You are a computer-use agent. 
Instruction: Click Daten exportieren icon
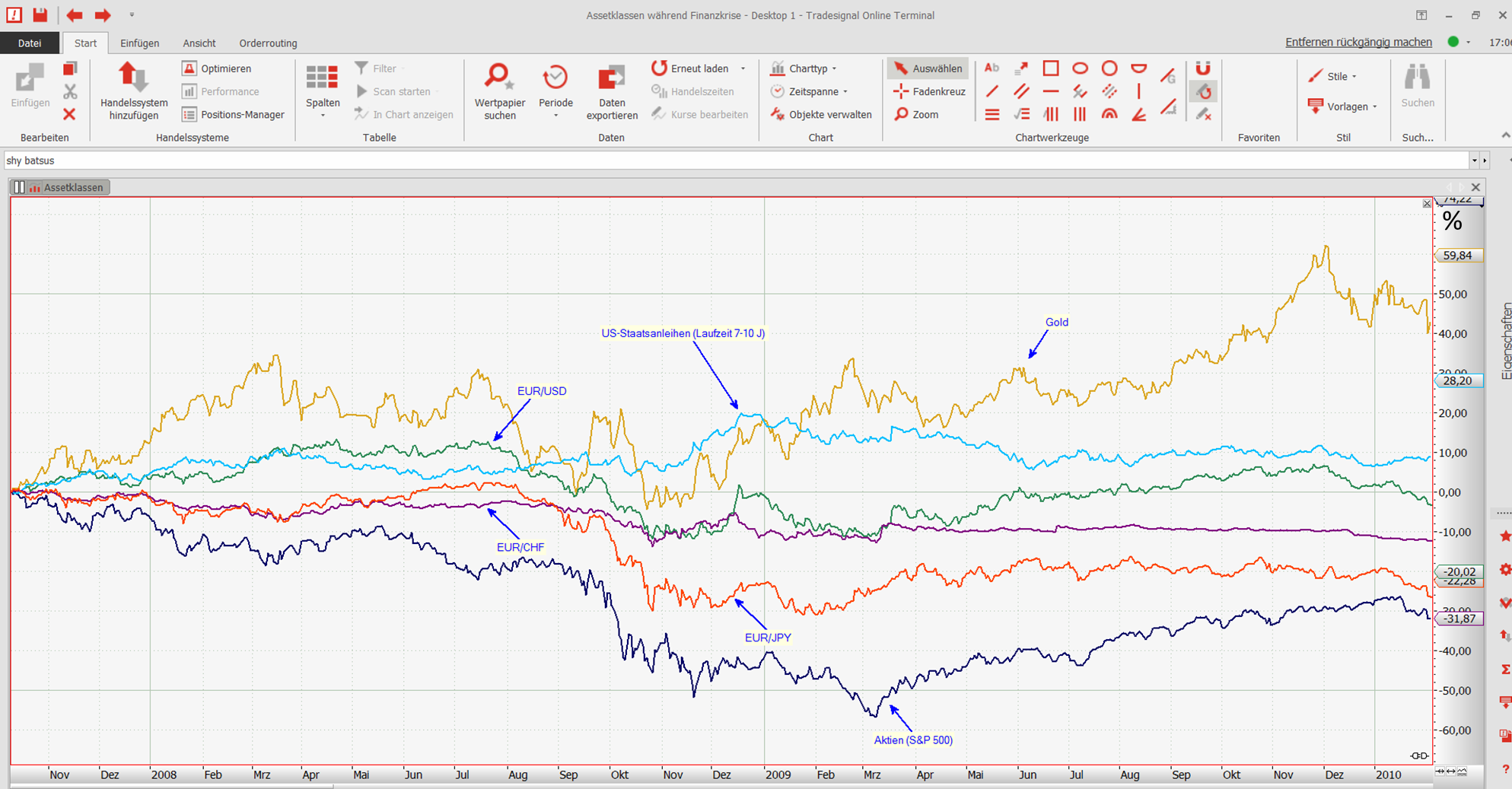point(611,78)
